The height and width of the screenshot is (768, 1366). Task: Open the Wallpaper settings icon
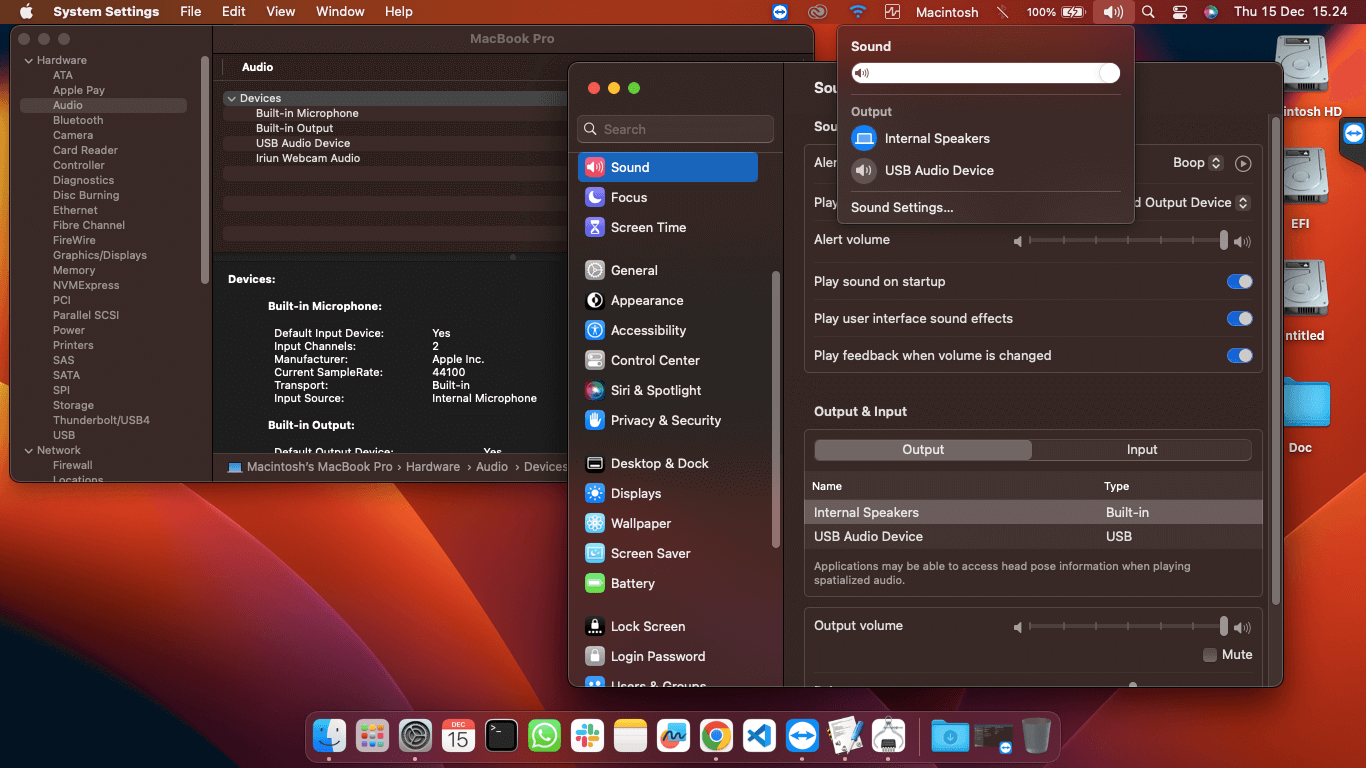pos(595,523)
